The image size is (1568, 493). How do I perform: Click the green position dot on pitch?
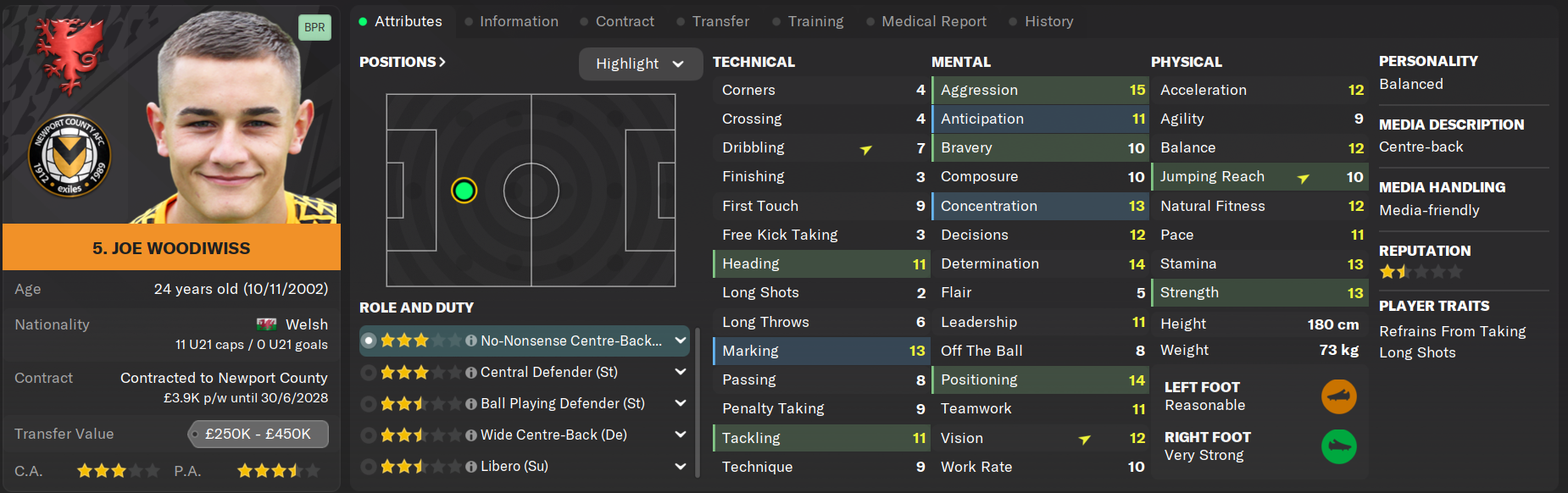464,191
